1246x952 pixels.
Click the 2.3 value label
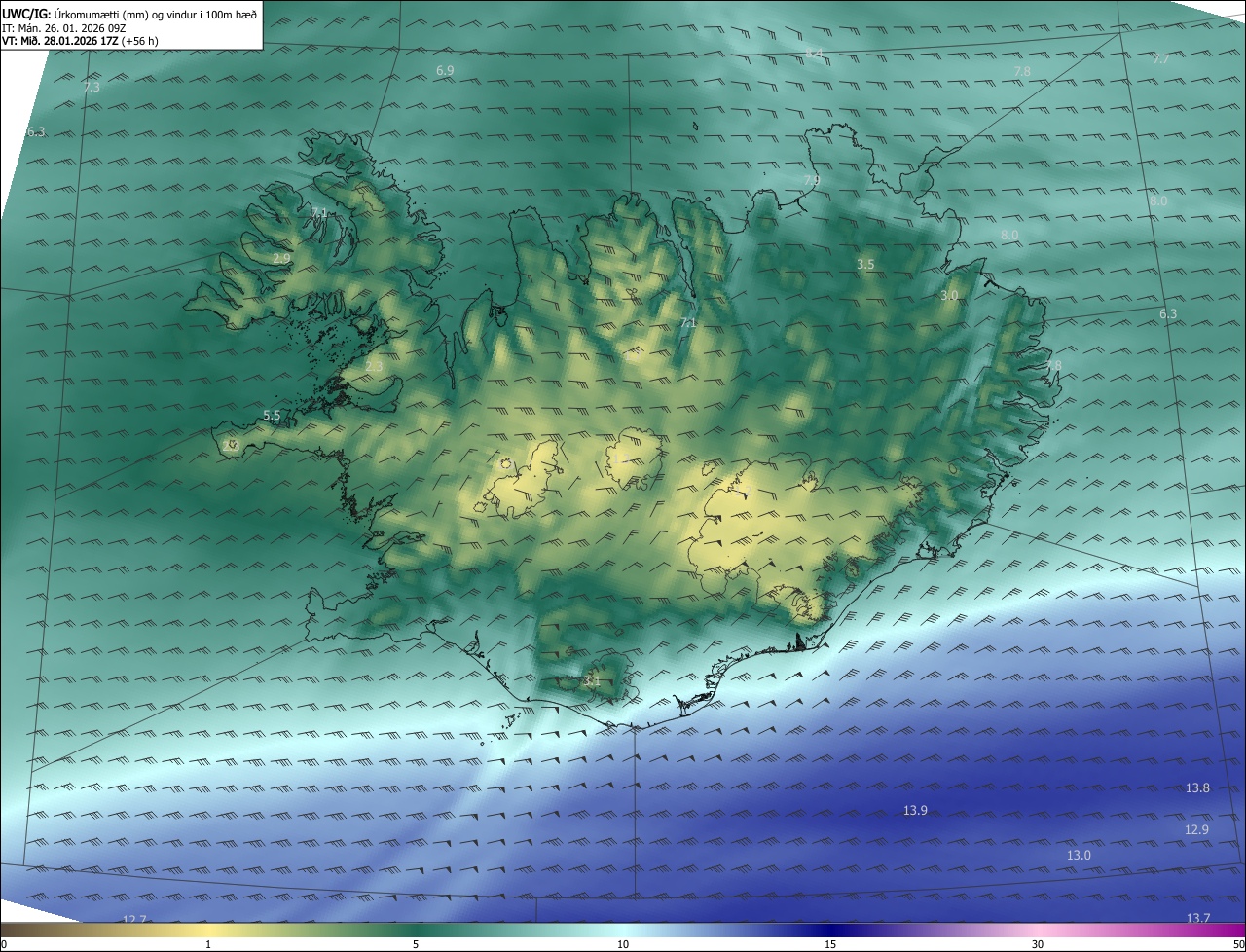tap(374, 367)
